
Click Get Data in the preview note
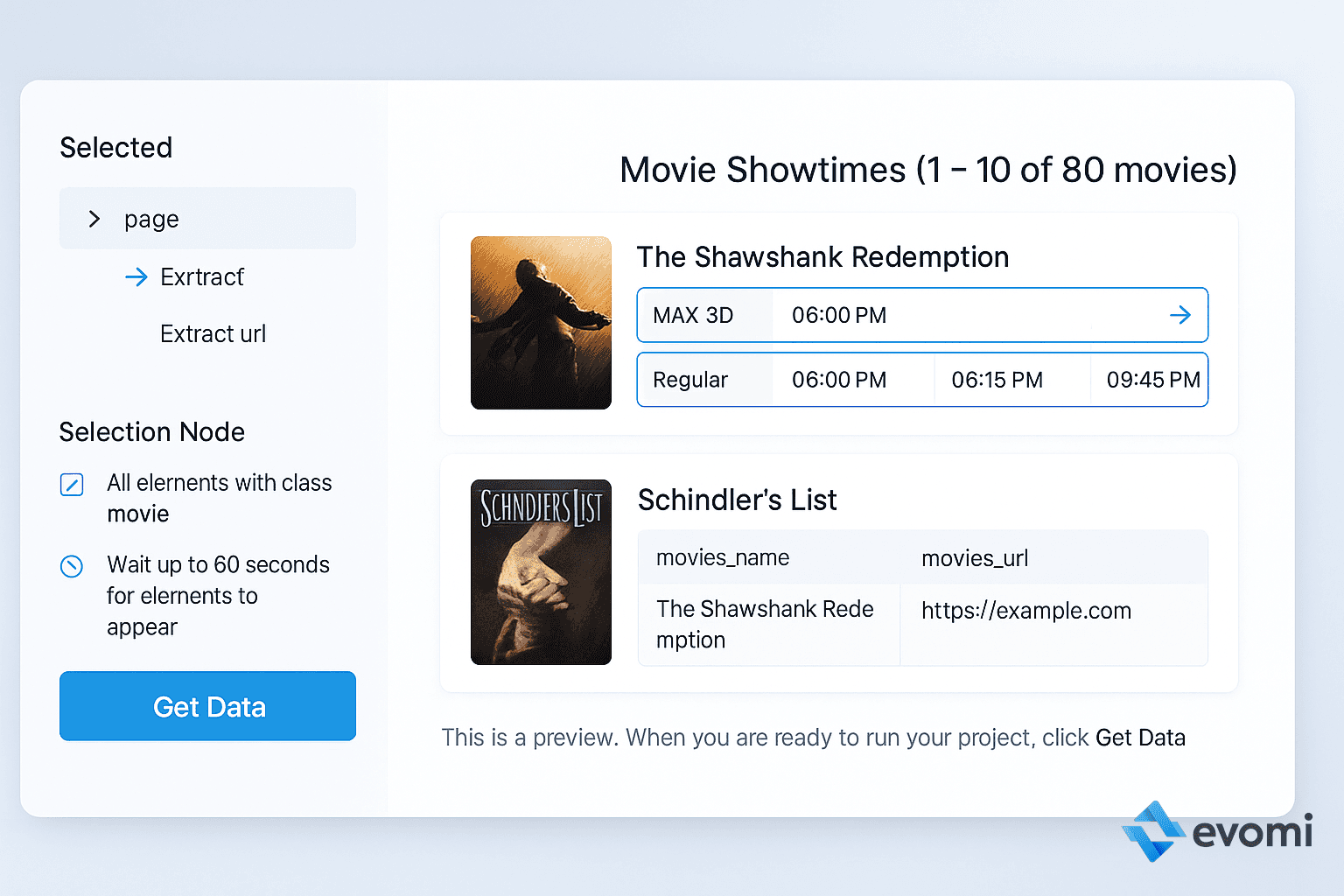[1140, 738]
